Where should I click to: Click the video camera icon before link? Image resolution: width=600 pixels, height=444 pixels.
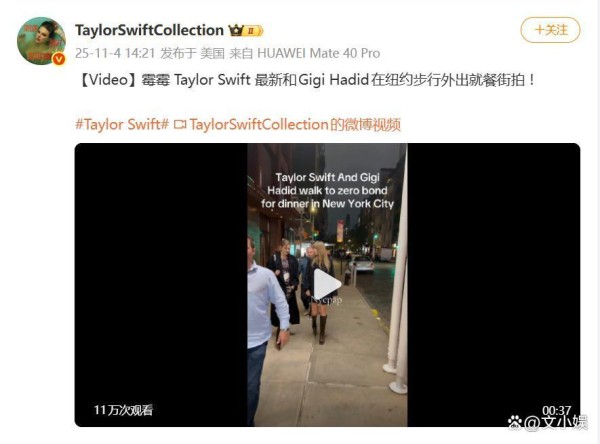pyautogui.click(x=180, y=125)
